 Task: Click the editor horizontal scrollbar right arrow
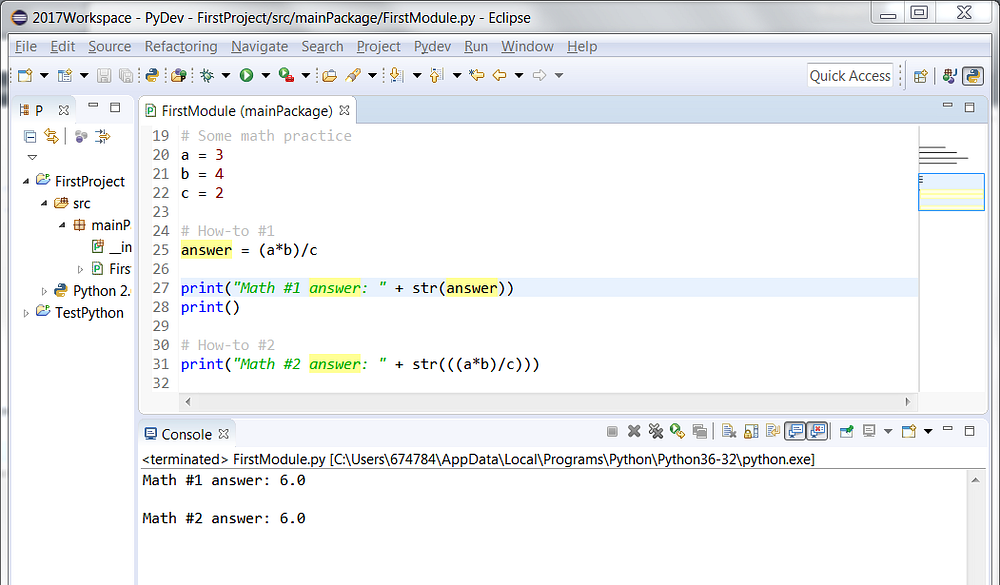coord(908,402)
